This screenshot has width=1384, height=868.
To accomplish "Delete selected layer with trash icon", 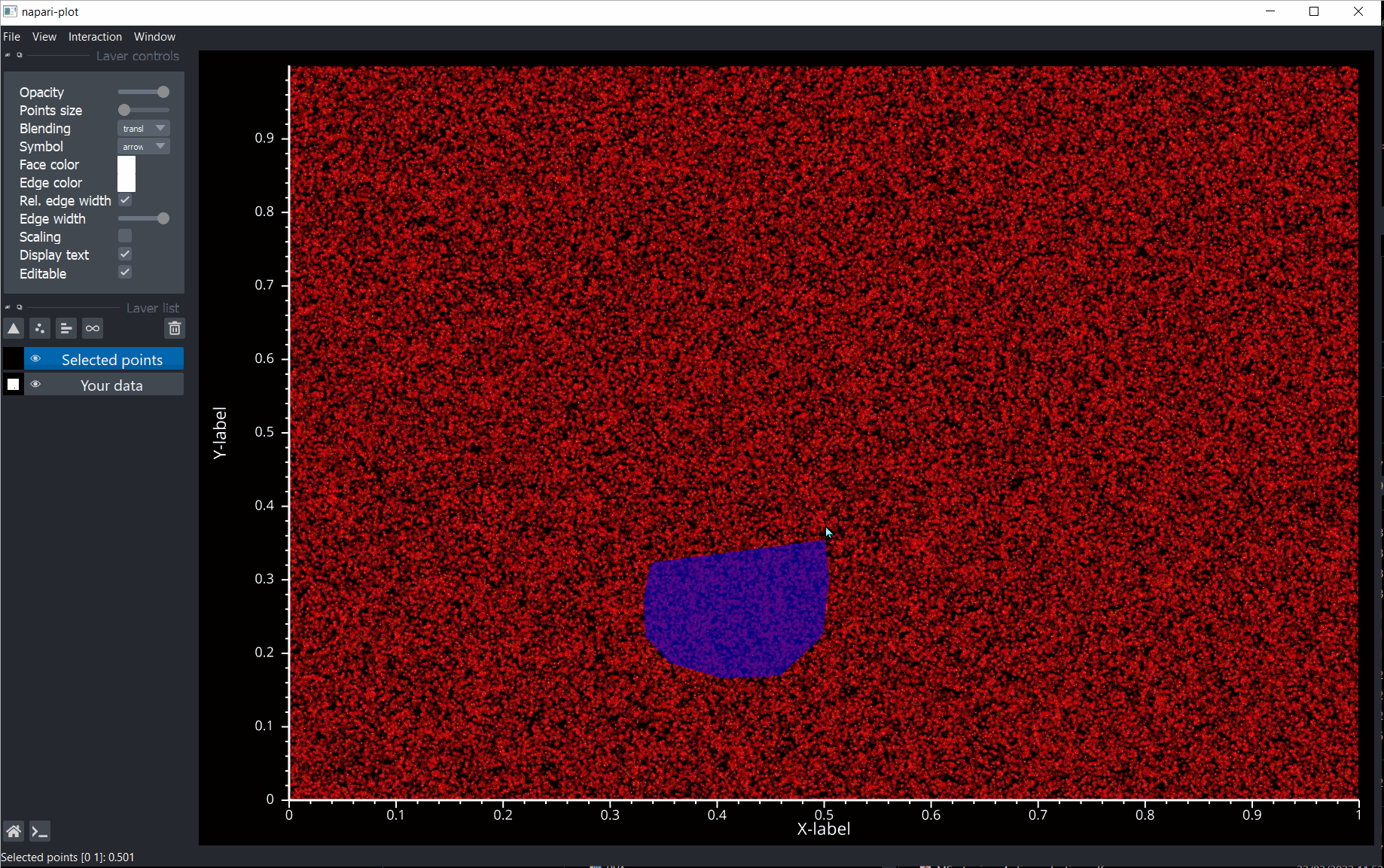I will pos(174,328).
